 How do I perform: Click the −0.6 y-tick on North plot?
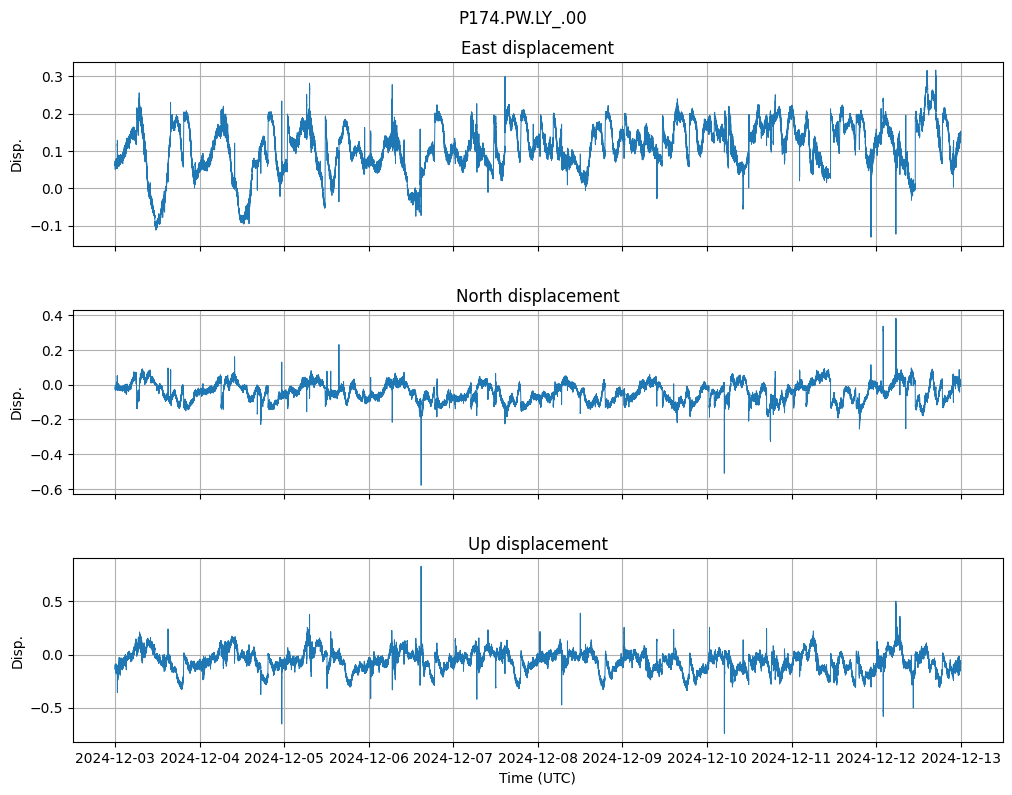[47, 490]
